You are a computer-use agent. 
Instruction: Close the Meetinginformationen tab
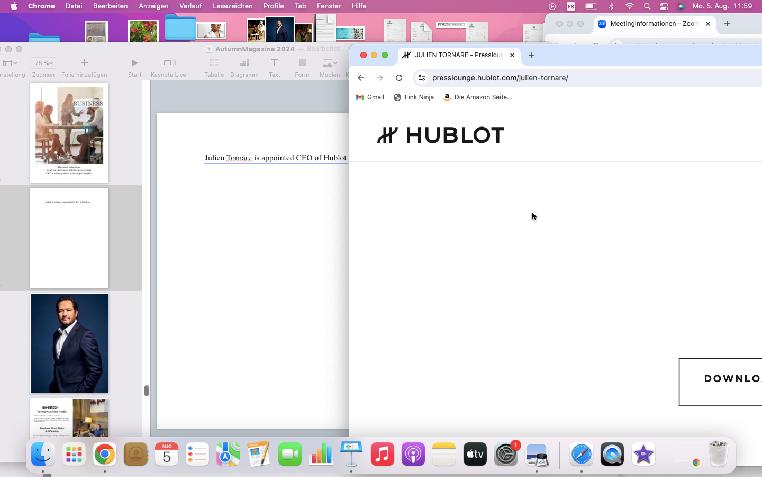point(708,23)
